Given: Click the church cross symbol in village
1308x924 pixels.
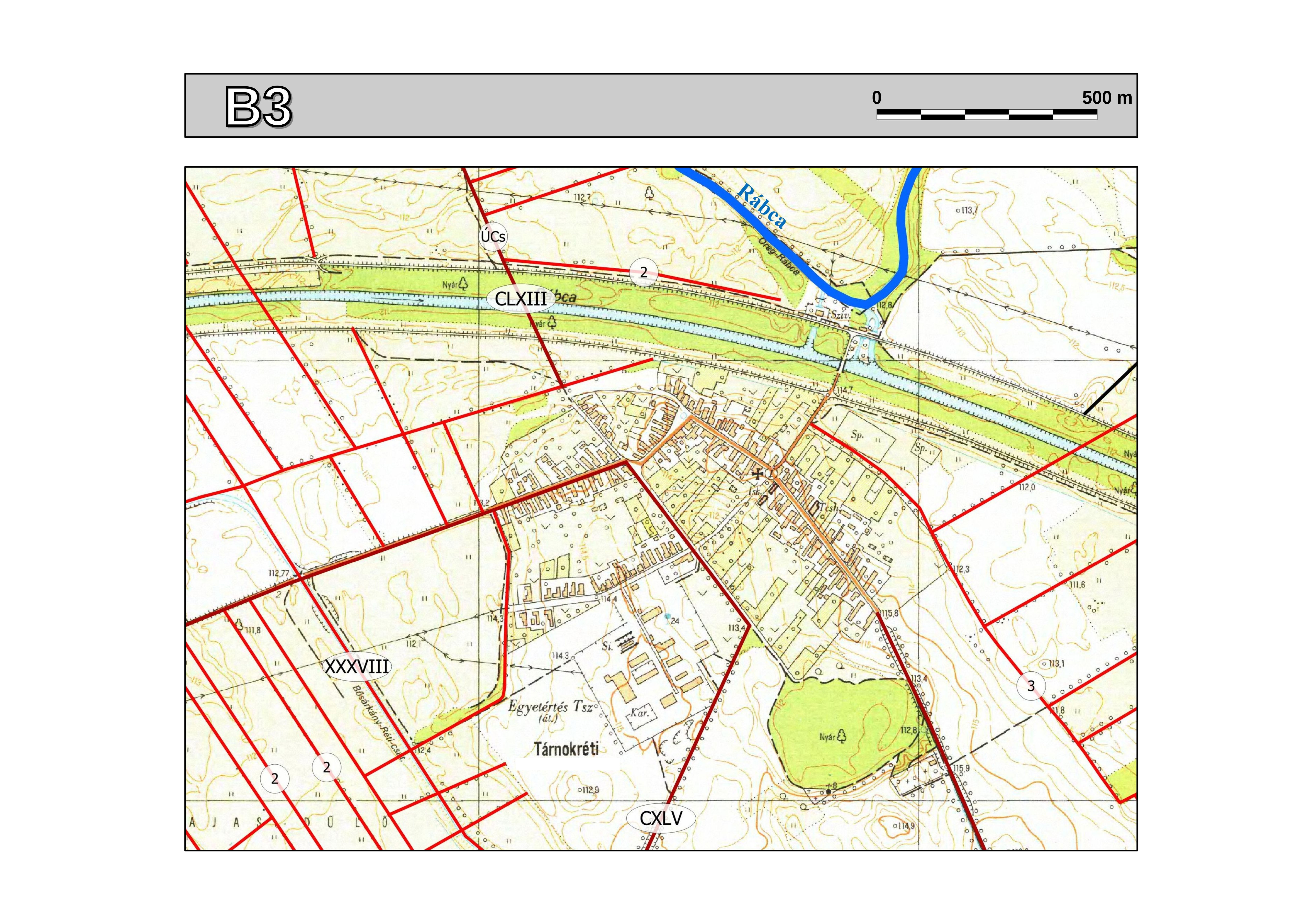Looking at the screenshot, I should click(757, 473).
